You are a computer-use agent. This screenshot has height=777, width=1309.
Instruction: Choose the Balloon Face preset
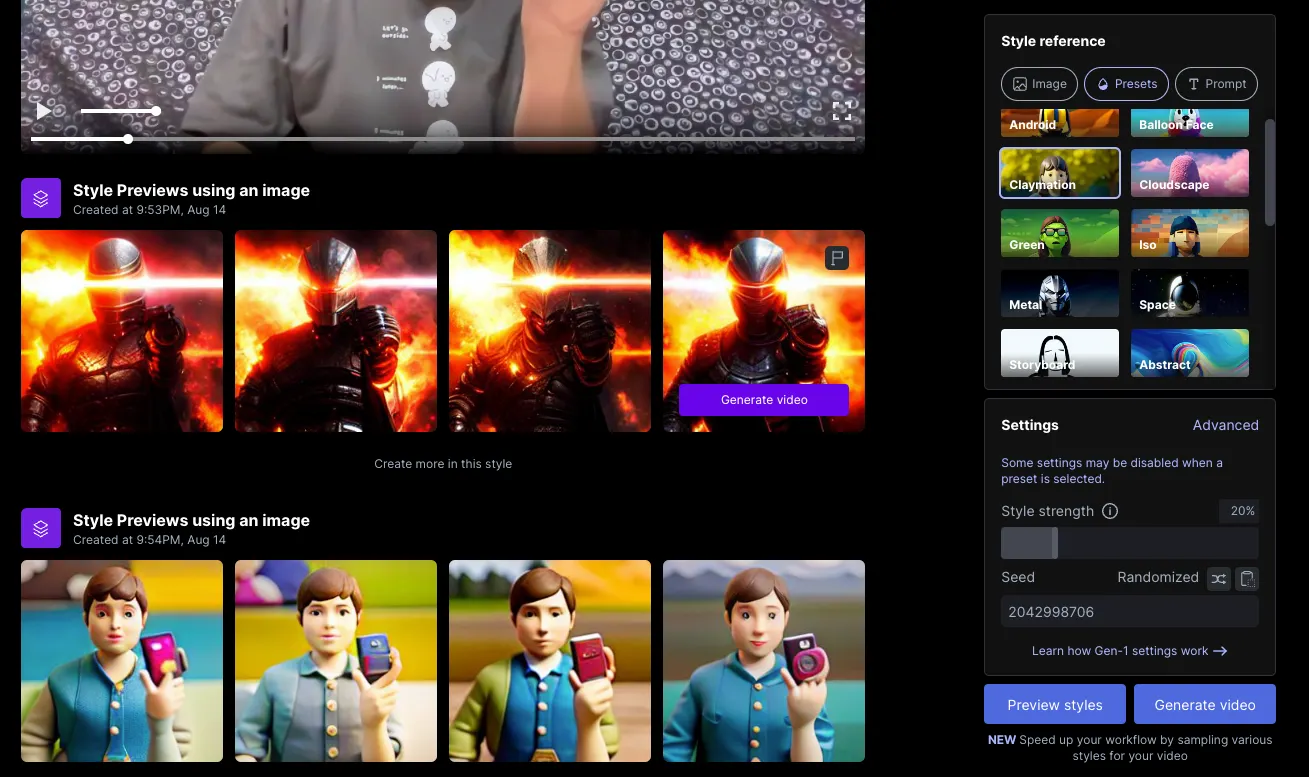[1190, 123]
